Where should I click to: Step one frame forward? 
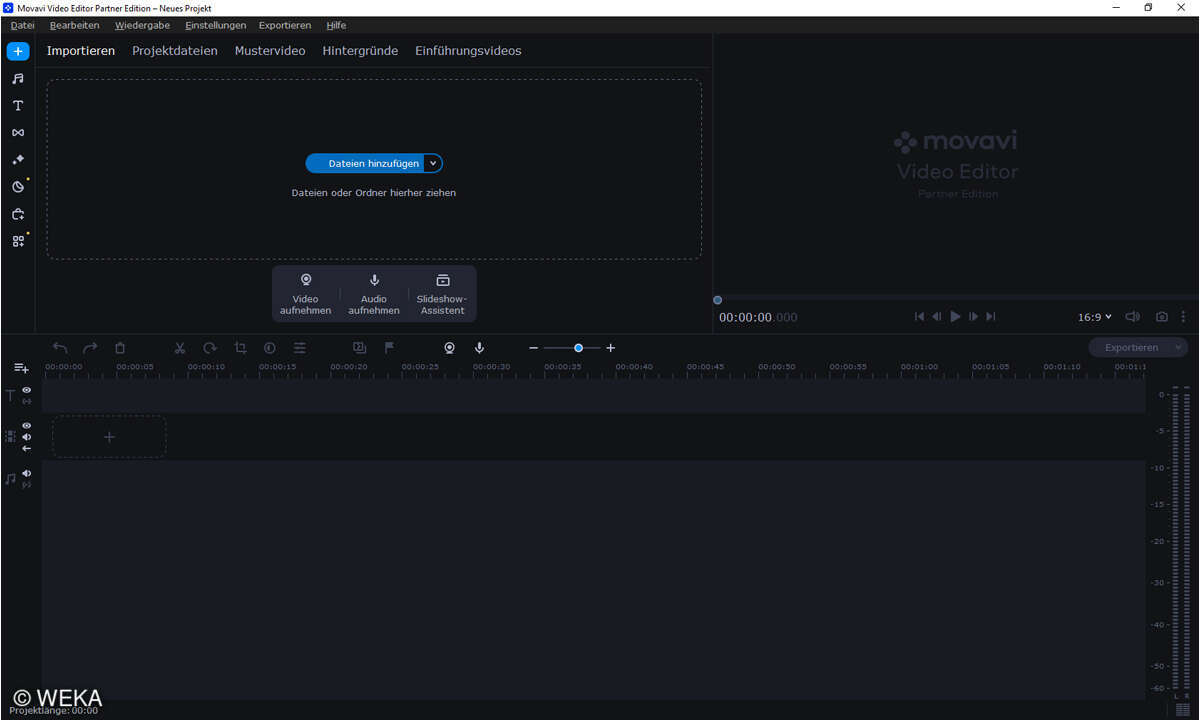pyautogui.click(x=973, y=317)
